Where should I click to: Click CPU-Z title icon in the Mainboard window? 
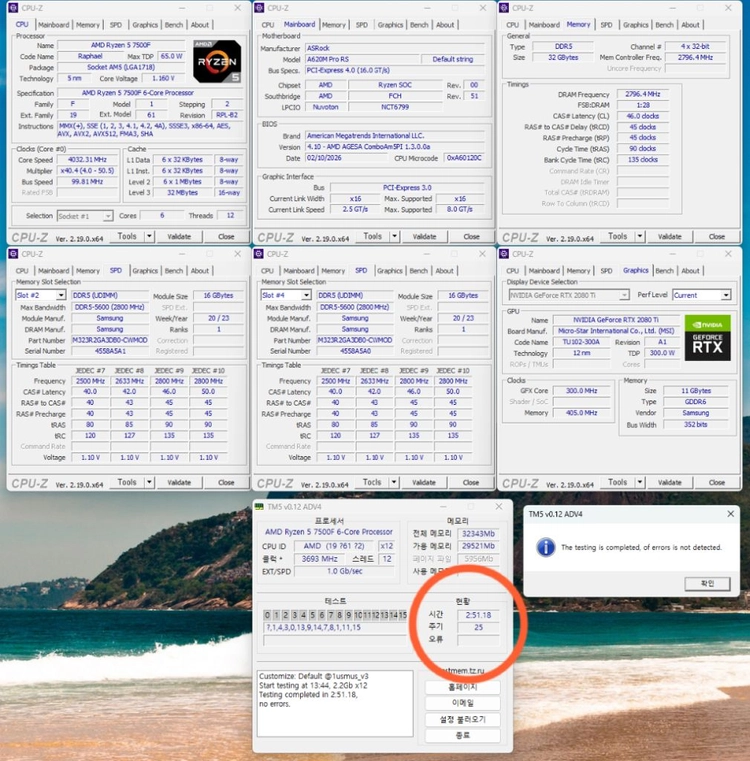click(259, 8)
